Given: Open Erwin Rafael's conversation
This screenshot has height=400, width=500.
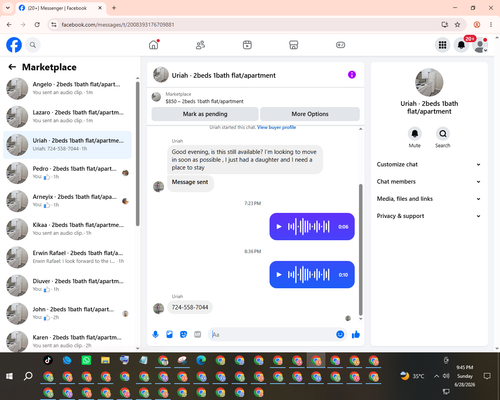Looking at the screenshot, I should (x=68, y=257).
